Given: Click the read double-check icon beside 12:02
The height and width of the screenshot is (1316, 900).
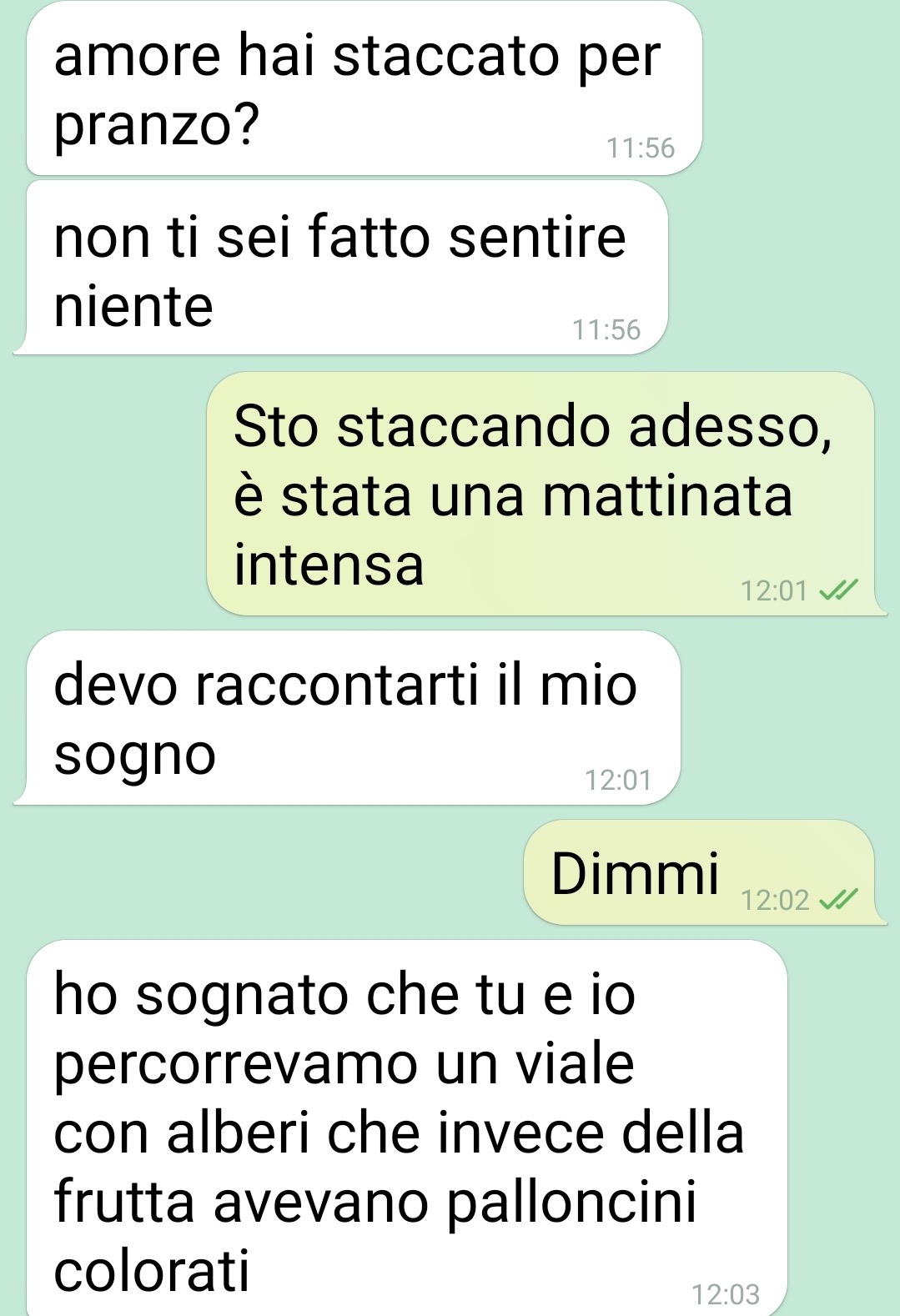Looking at the screenshot, I should pyautogui.click(x=838, y=900).
